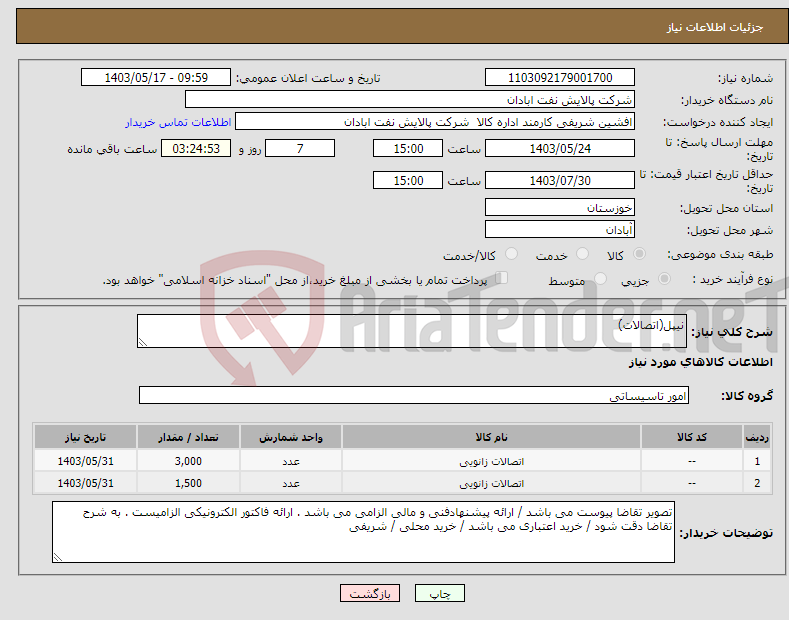Screen dimensions: 789x620
Task: Click the price validity date 1403/07/30
Action: 560,181
